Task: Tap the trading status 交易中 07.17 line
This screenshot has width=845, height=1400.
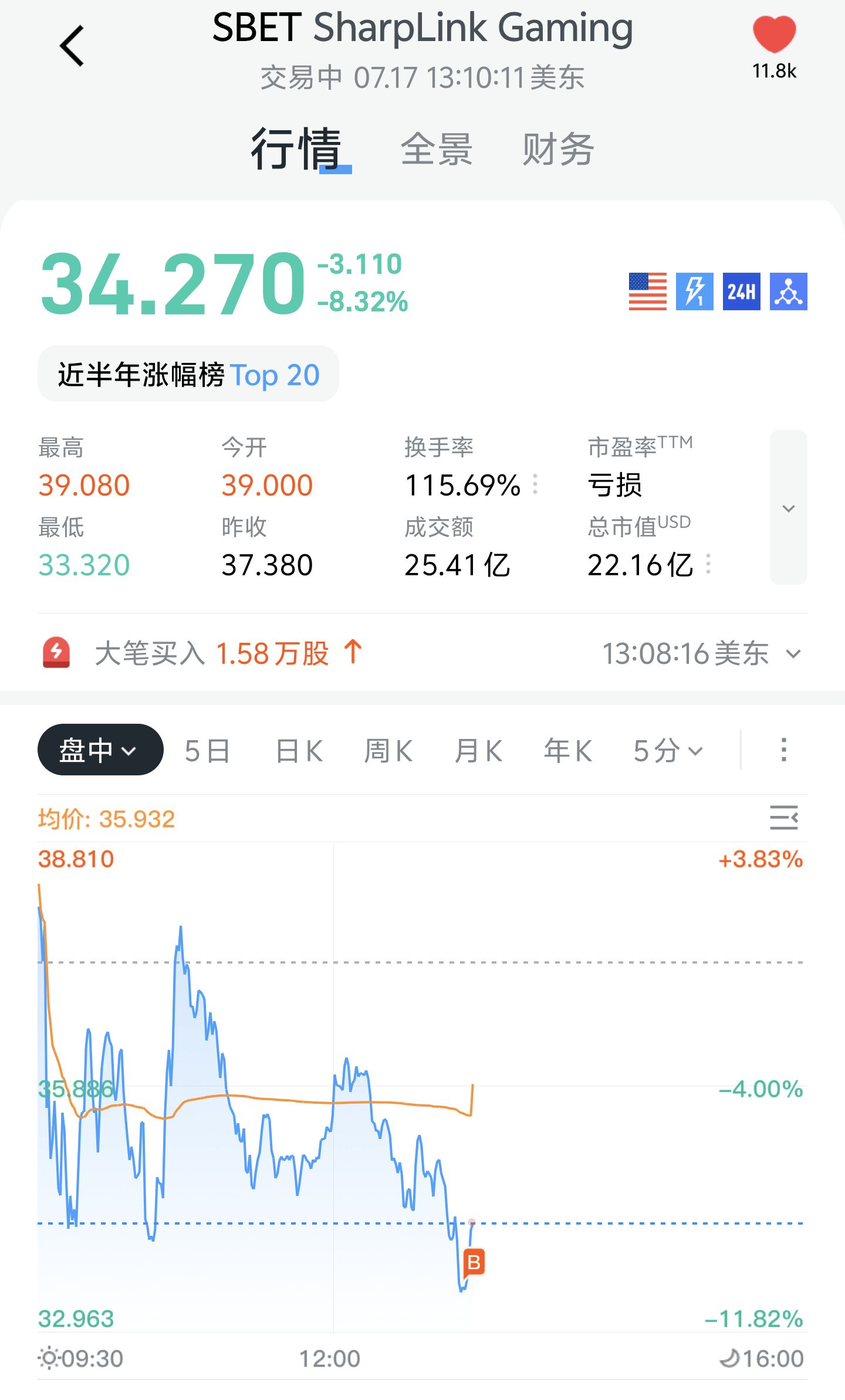Action: tap(422, 77)
